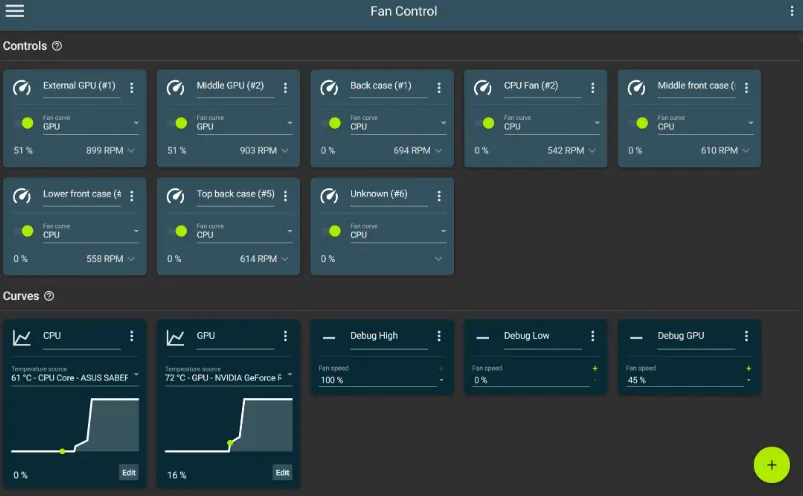Click the gauge icon on Unknown (#6)
The height and width of the screenshot is (496, 803).
click(x=329, y=196)
